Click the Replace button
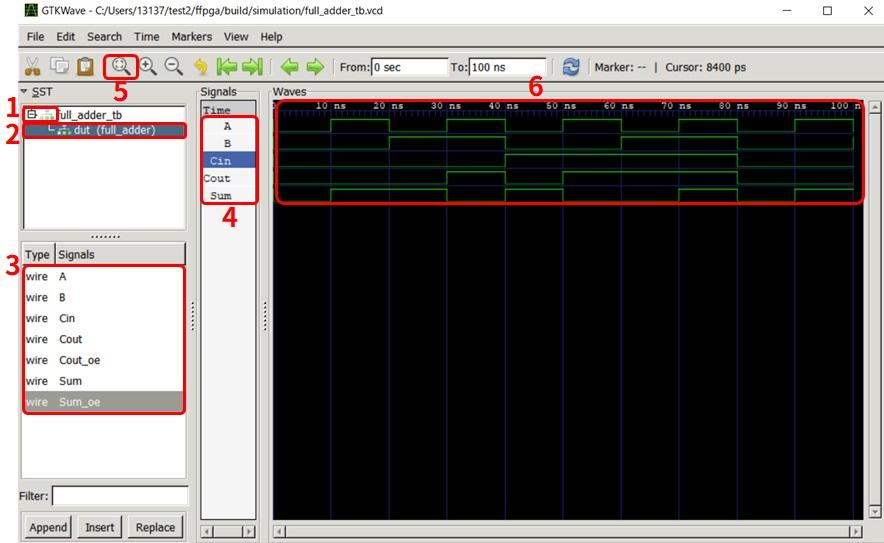The height and width of the screenshot is (543, 884). coord(155,527)
